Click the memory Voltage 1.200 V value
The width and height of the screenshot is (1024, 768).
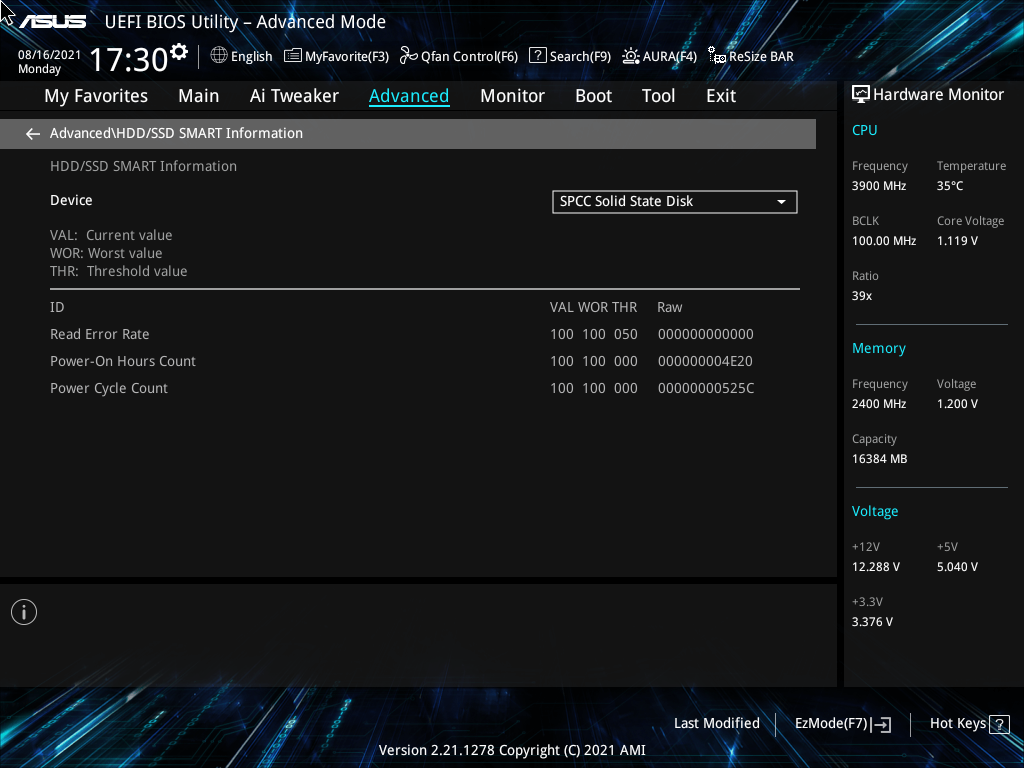click(957, 404)
